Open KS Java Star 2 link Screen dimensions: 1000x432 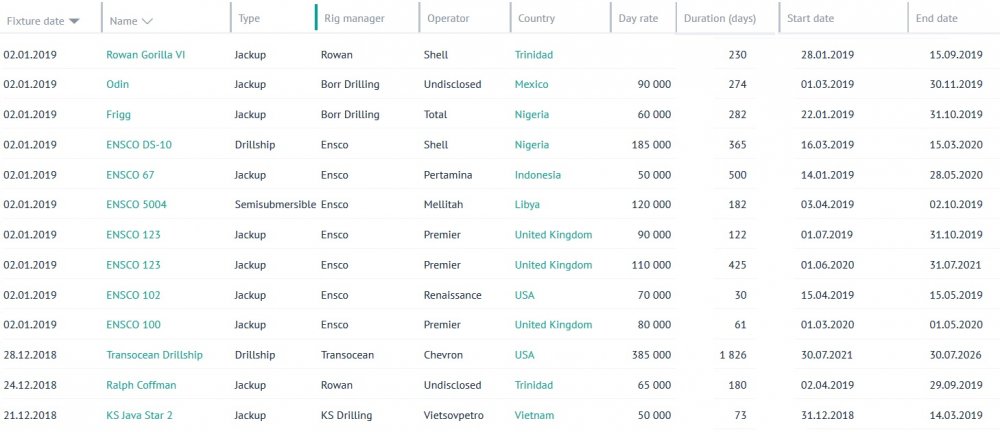[x=139, y=415]
